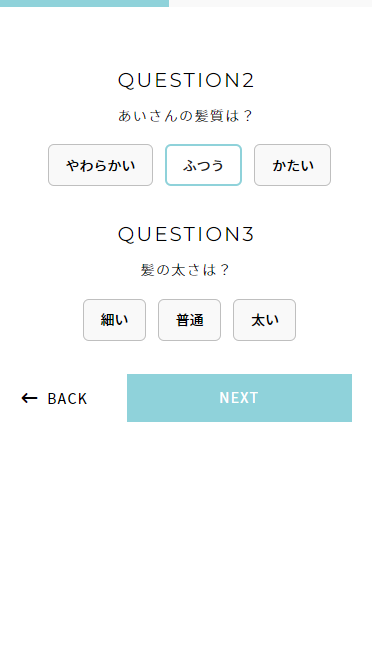Viewport: 372px width, 664px height.
Task: Click the QUESTION3 heading
Action: click(186, 234)
